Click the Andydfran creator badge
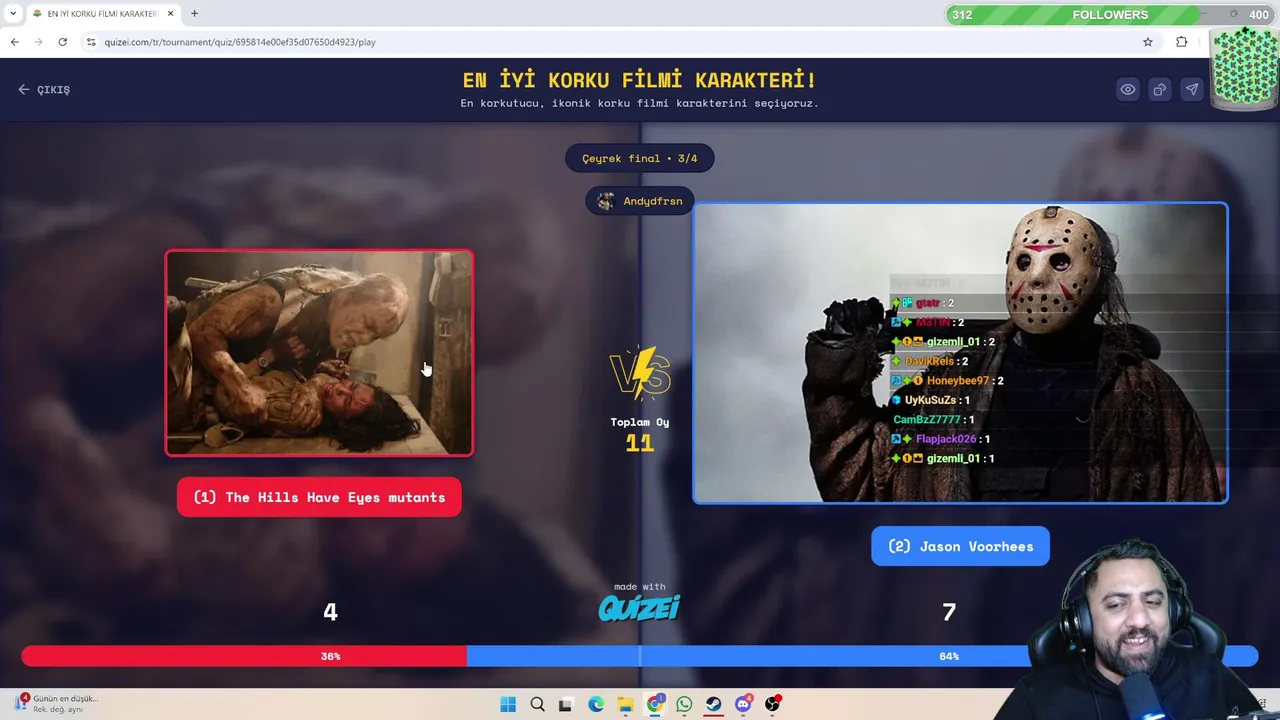The image size is (1280, 720). (x=640, y=201)
